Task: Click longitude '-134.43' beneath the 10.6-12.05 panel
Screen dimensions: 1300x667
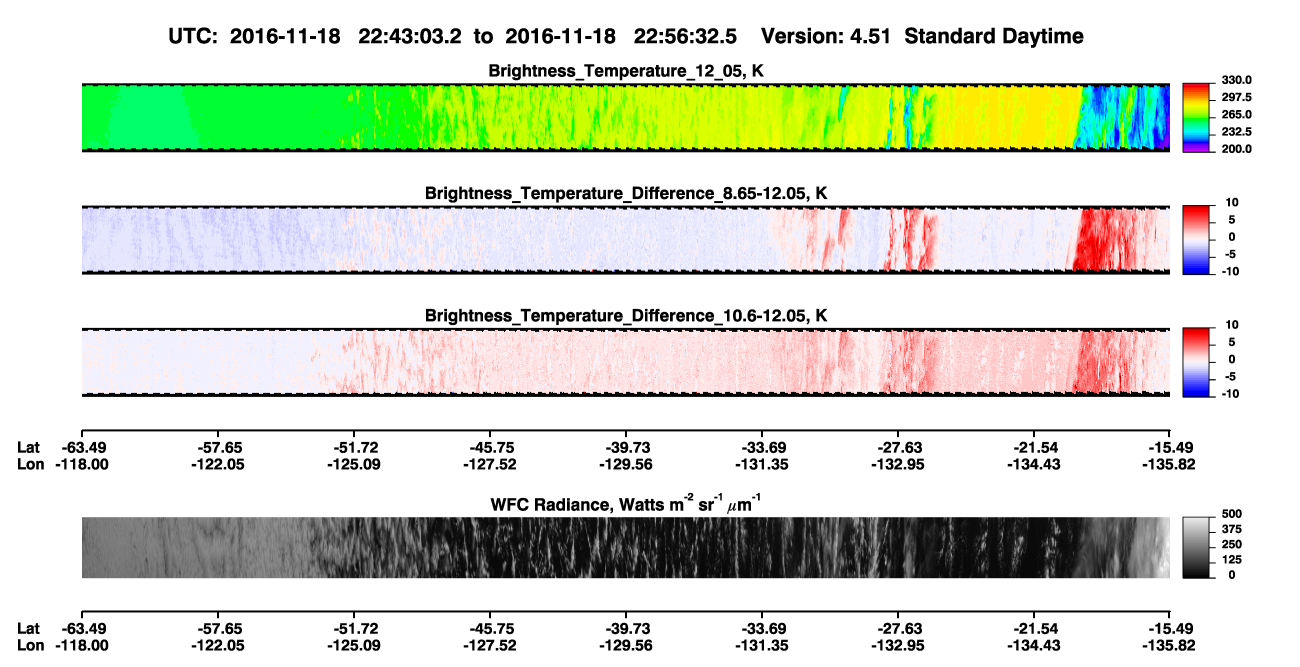Action: point(1034,464)
